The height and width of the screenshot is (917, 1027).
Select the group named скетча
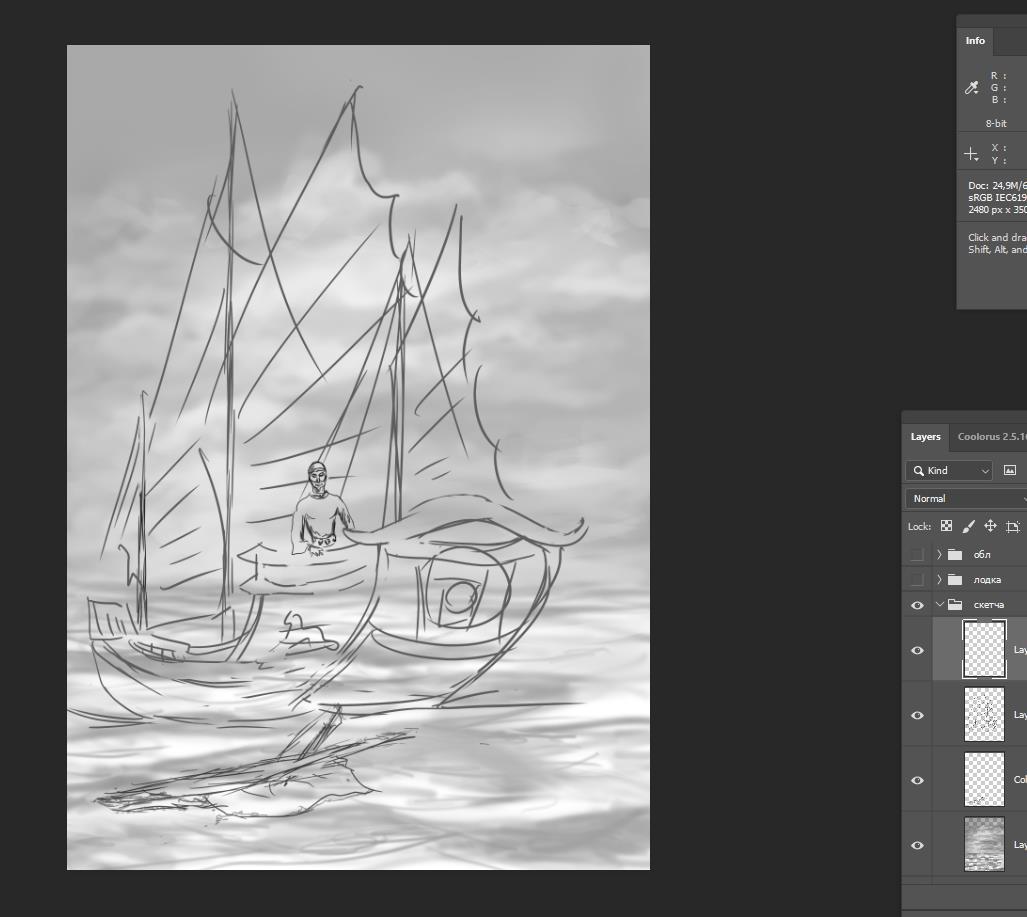(988, 605)
